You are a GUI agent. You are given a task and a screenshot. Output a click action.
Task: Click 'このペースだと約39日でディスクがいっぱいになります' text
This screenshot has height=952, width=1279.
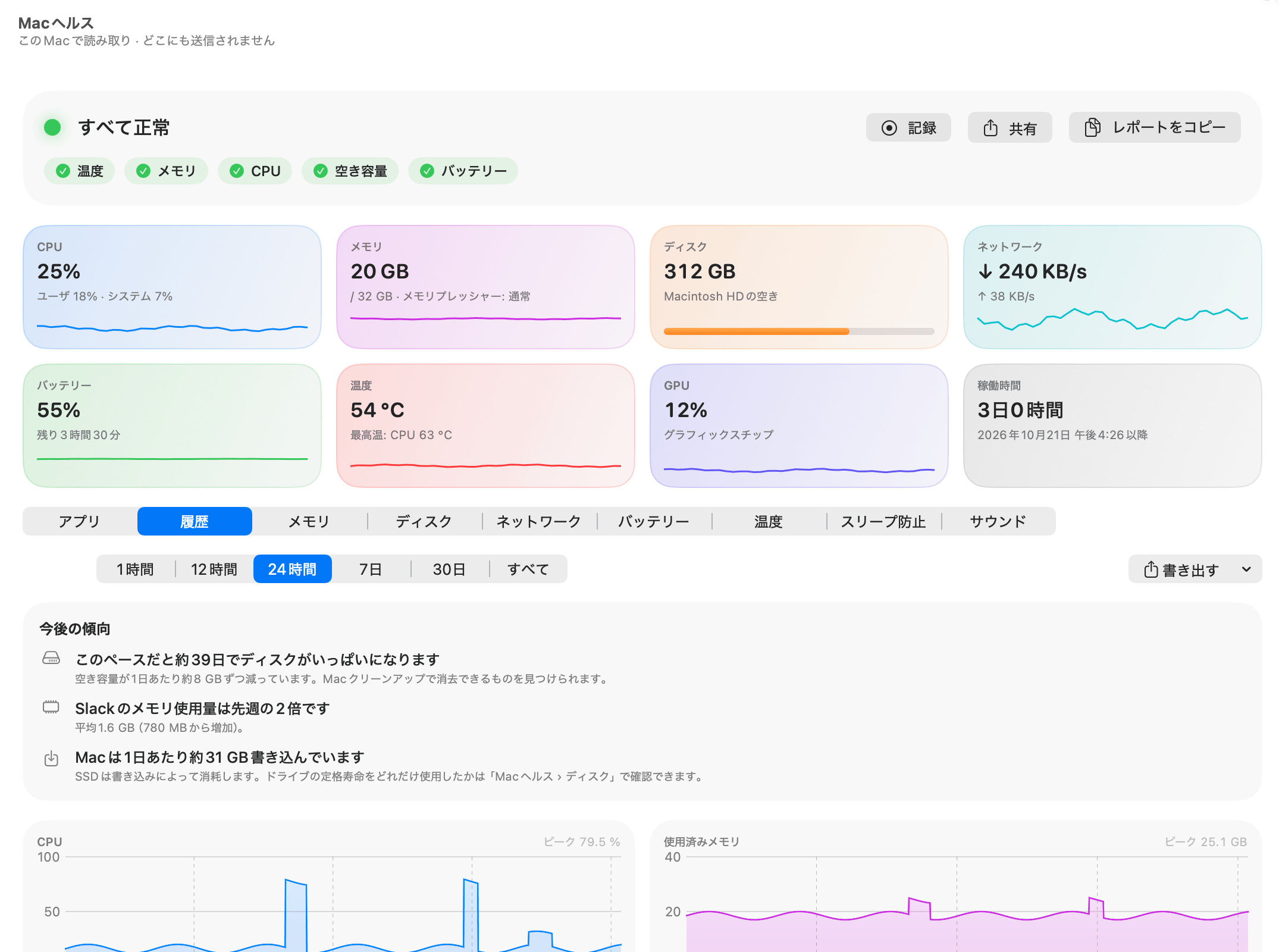pos(257,659)
